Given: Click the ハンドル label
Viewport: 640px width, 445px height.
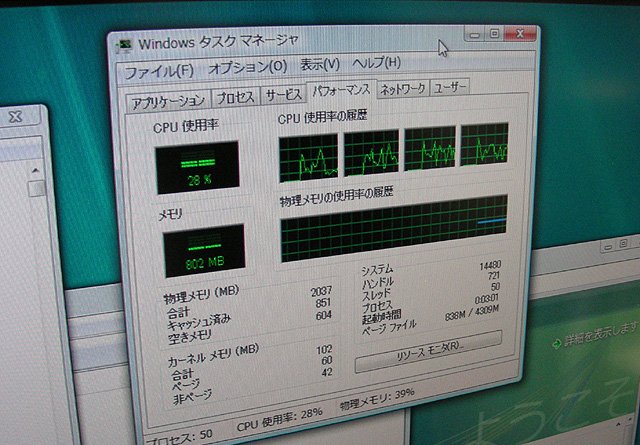Looking at the screenshot, I should [378, 283].
